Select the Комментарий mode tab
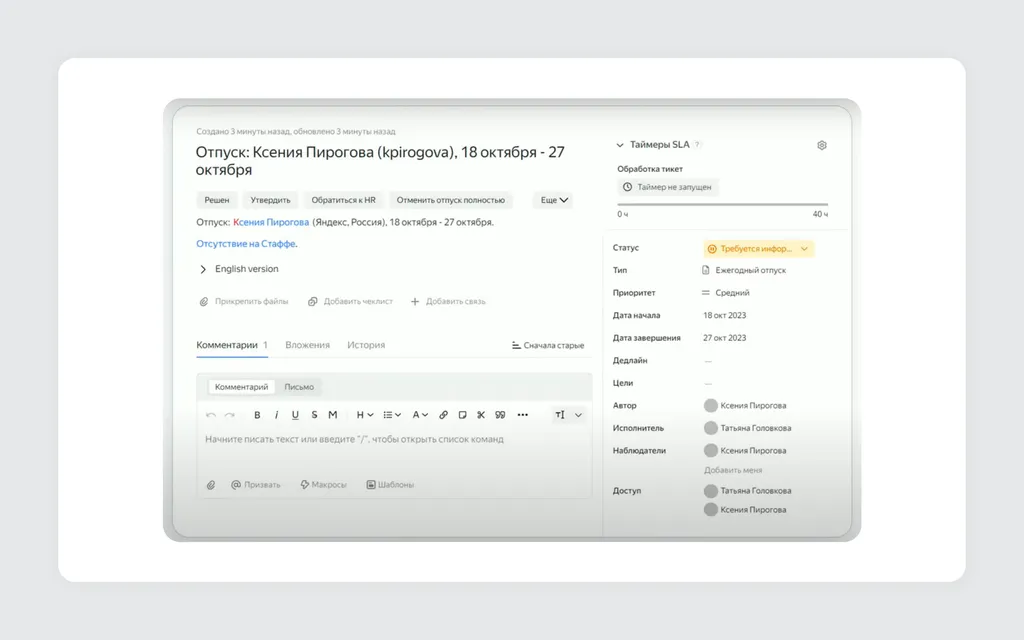This screenshot has width=1024, height=640. click(242, 387)
